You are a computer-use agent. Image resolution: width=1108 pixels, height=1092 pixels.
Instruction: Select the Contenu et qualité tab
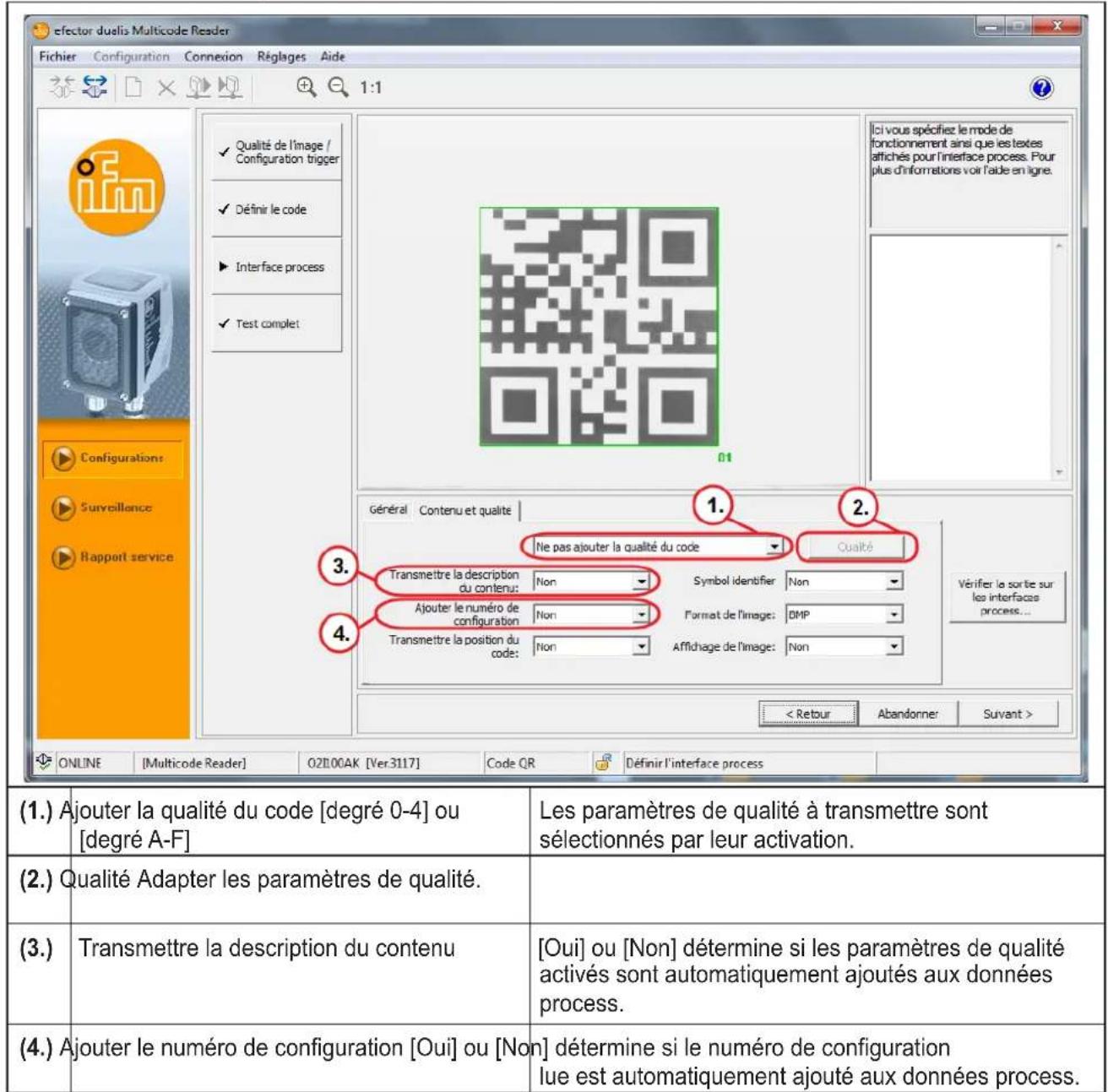tap(465, 510)
